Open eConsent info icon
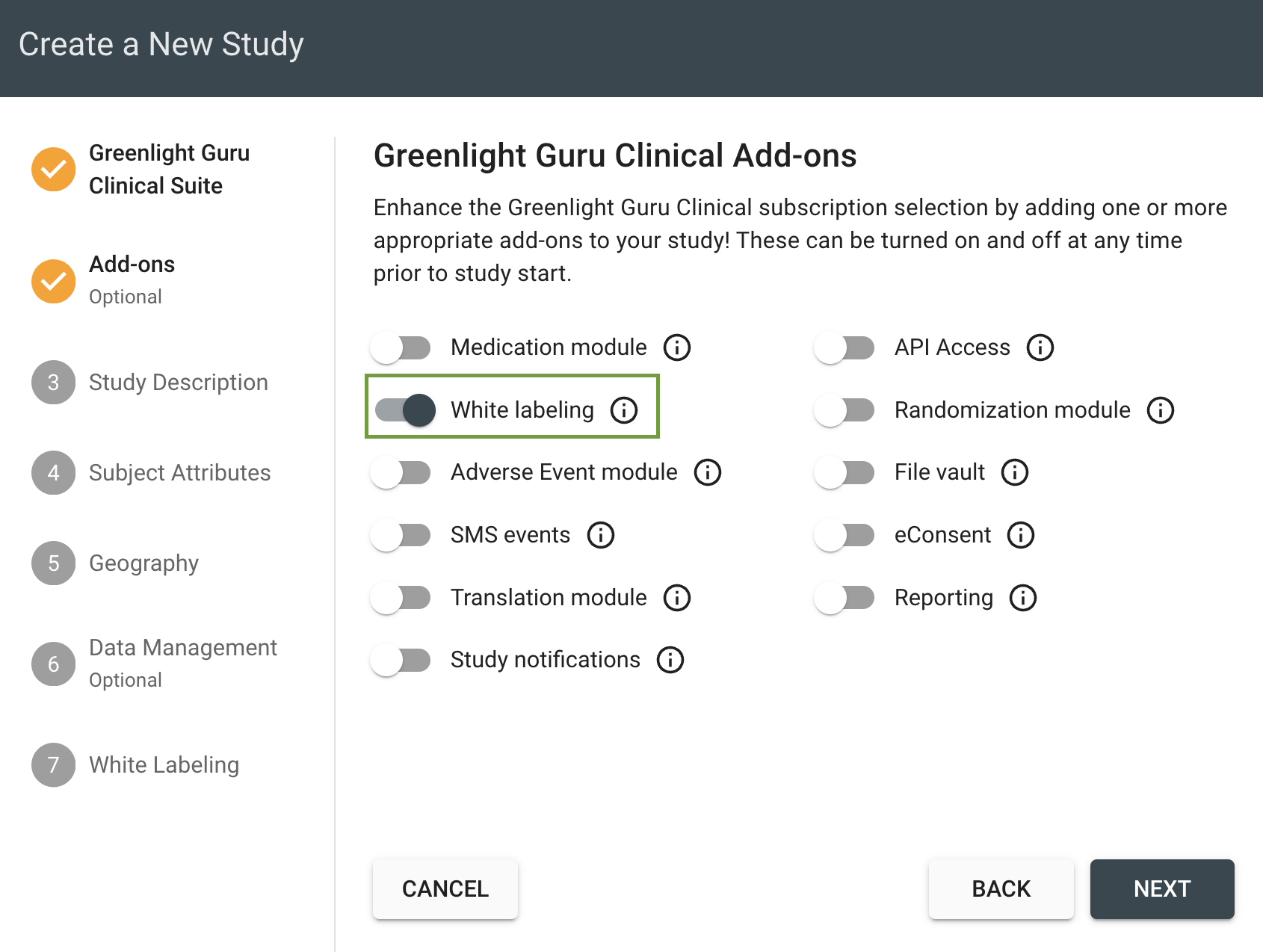This screenshot has height=952, width=1263. point(1021,535)
